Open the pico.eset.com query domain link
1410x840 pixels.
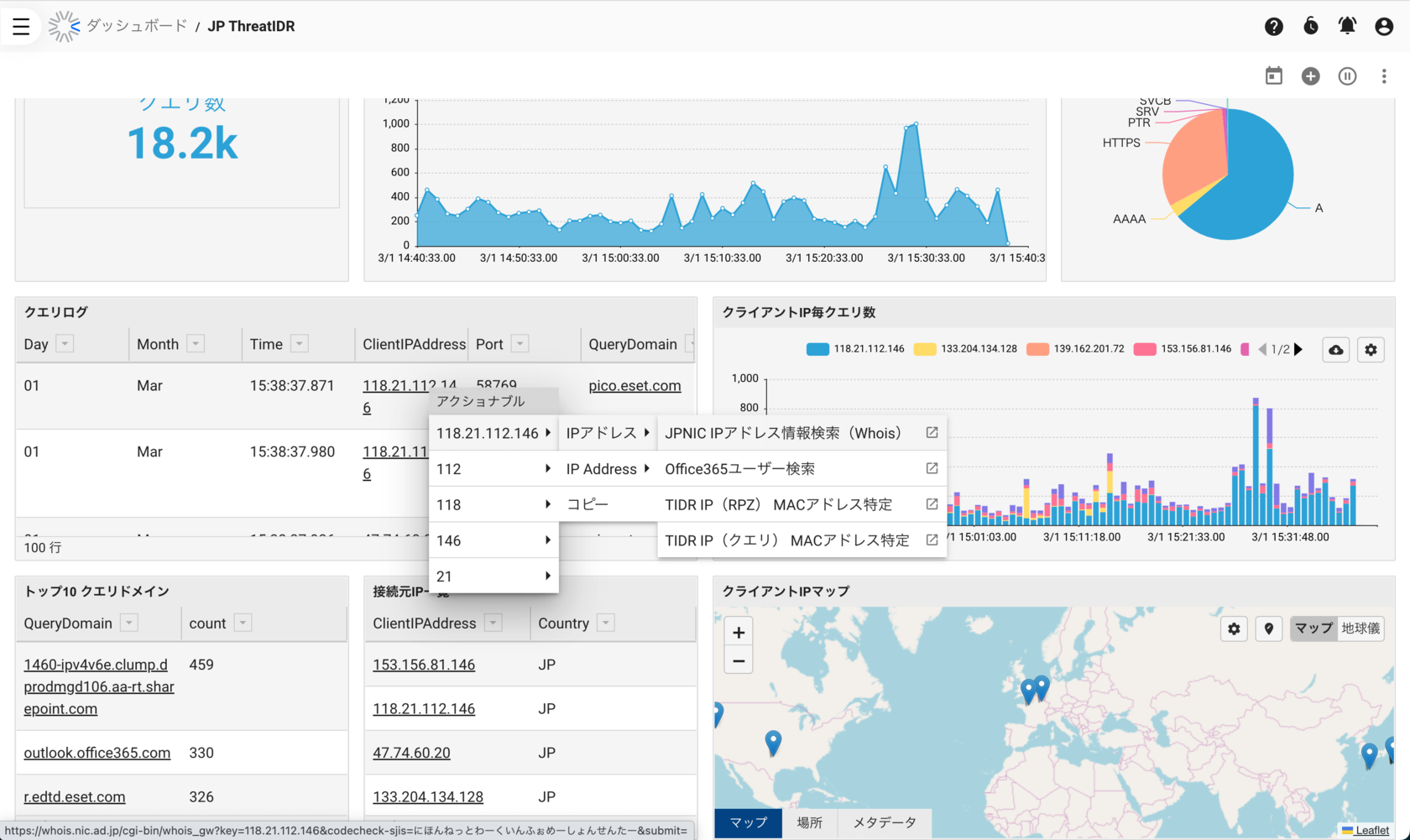634,385
